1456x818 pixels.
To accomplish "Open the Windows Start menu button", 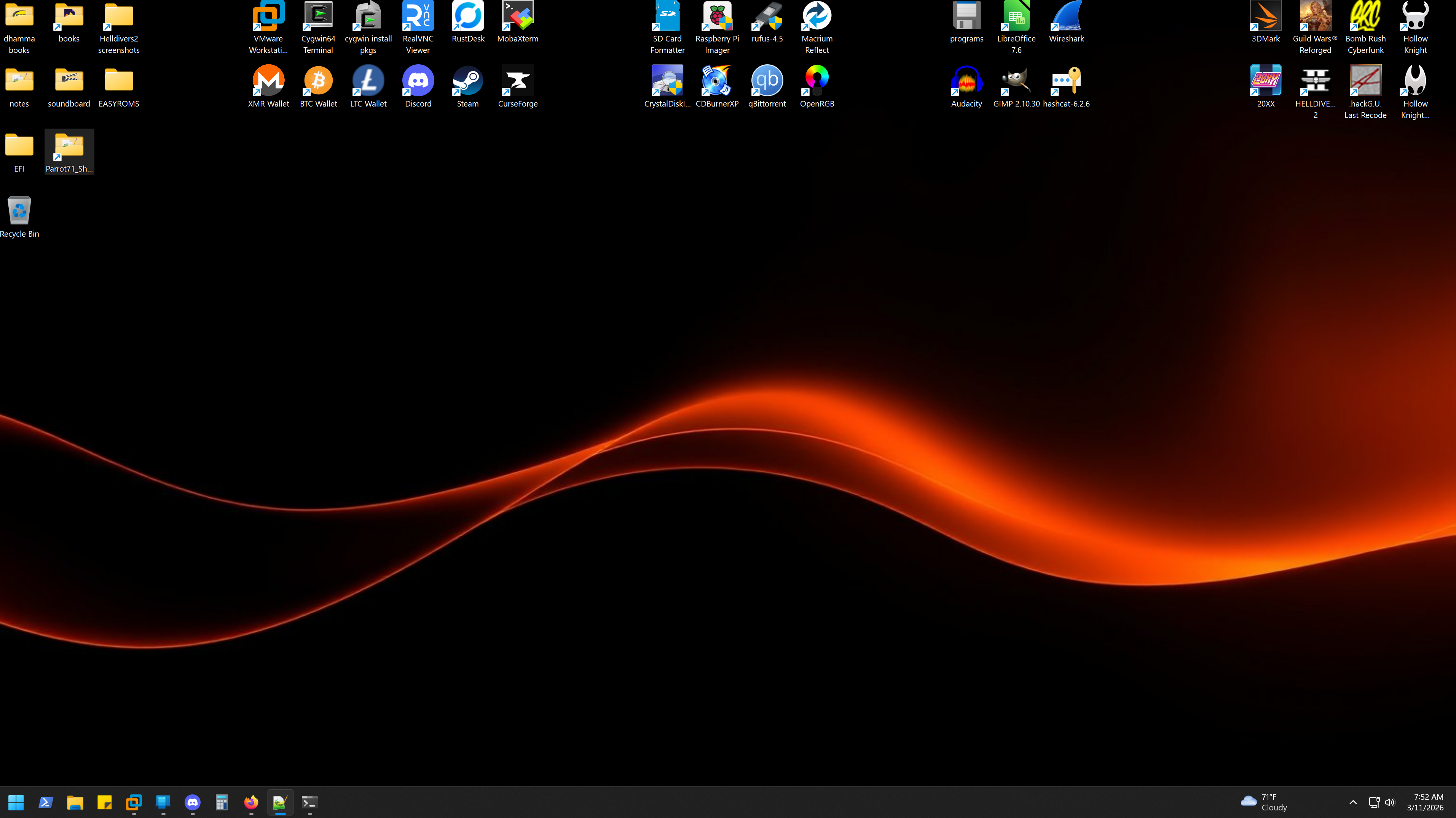I will [x=16, y=802].
